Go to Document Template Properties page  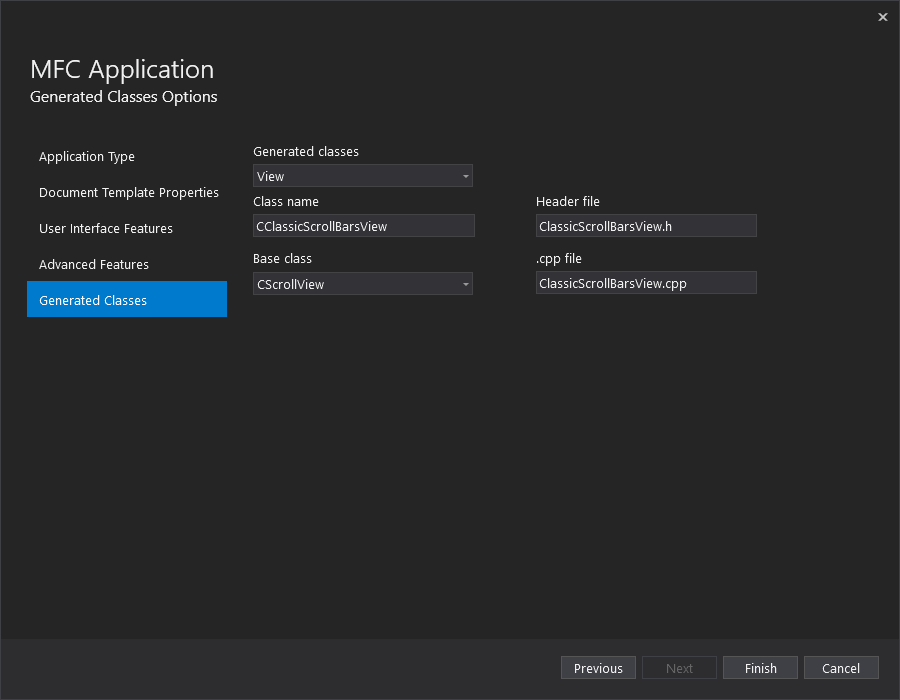click(x=129, y=192)
